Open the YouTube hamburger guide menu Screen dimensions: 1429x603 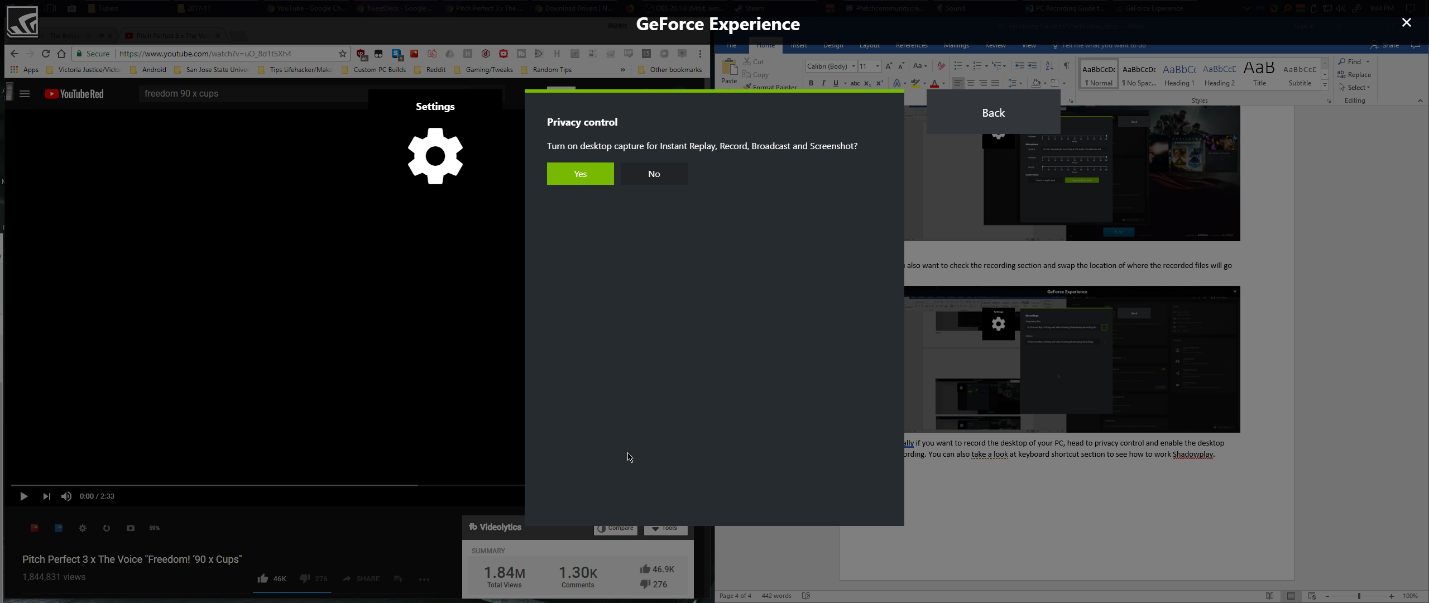coord(24,93)
